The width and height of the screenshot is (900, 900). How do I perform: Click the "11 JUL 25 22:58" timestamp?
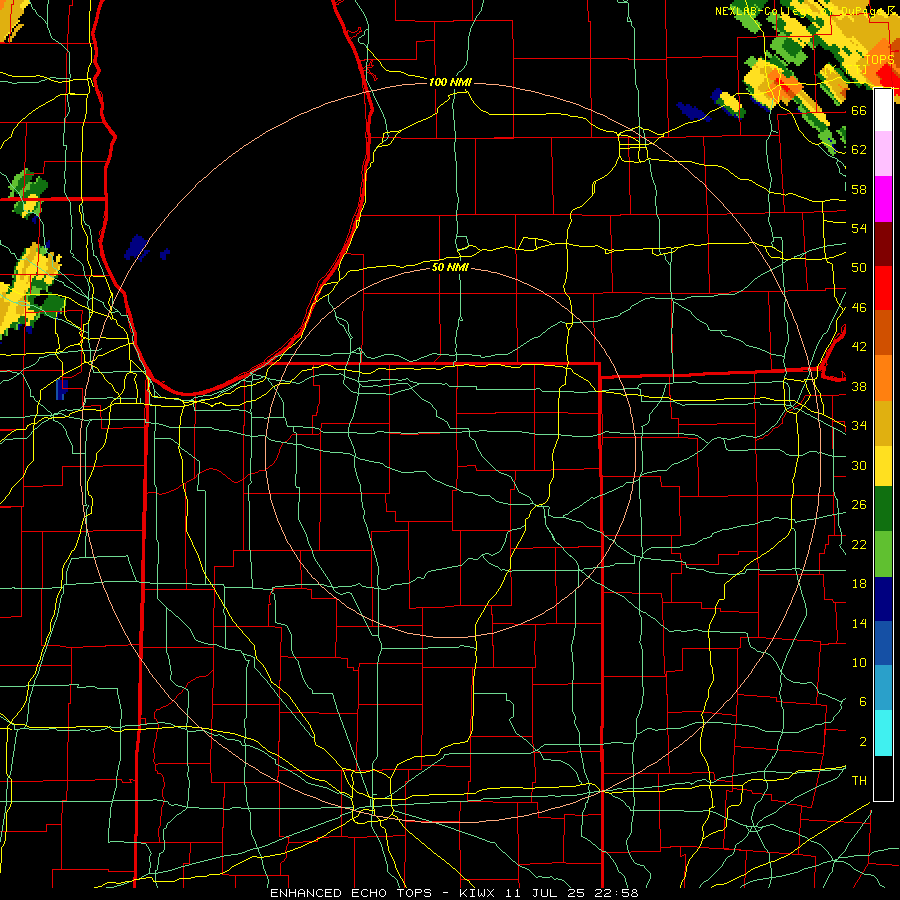pos(572,893)
